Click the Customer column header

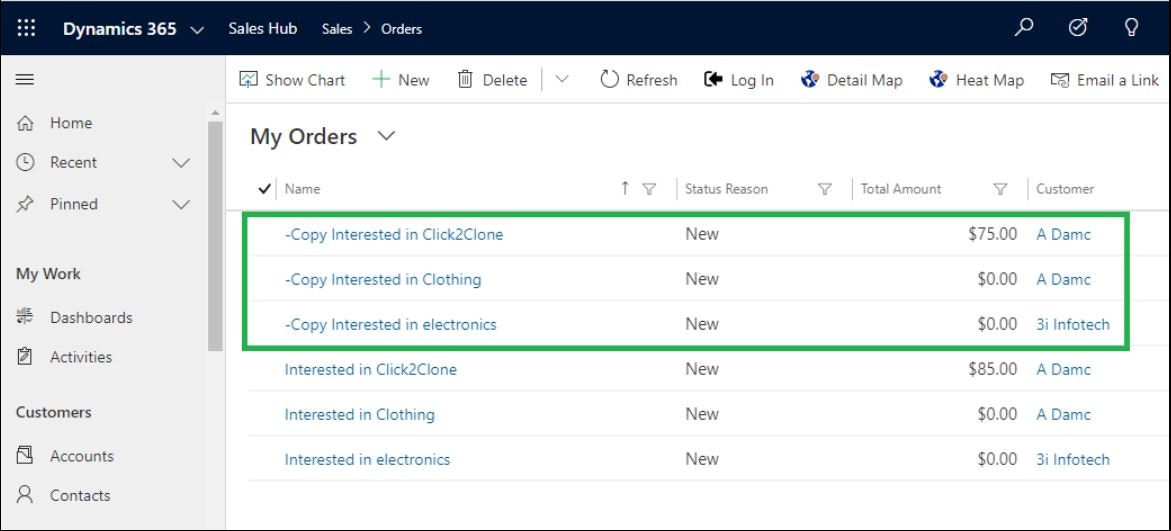coord(1064,189)
